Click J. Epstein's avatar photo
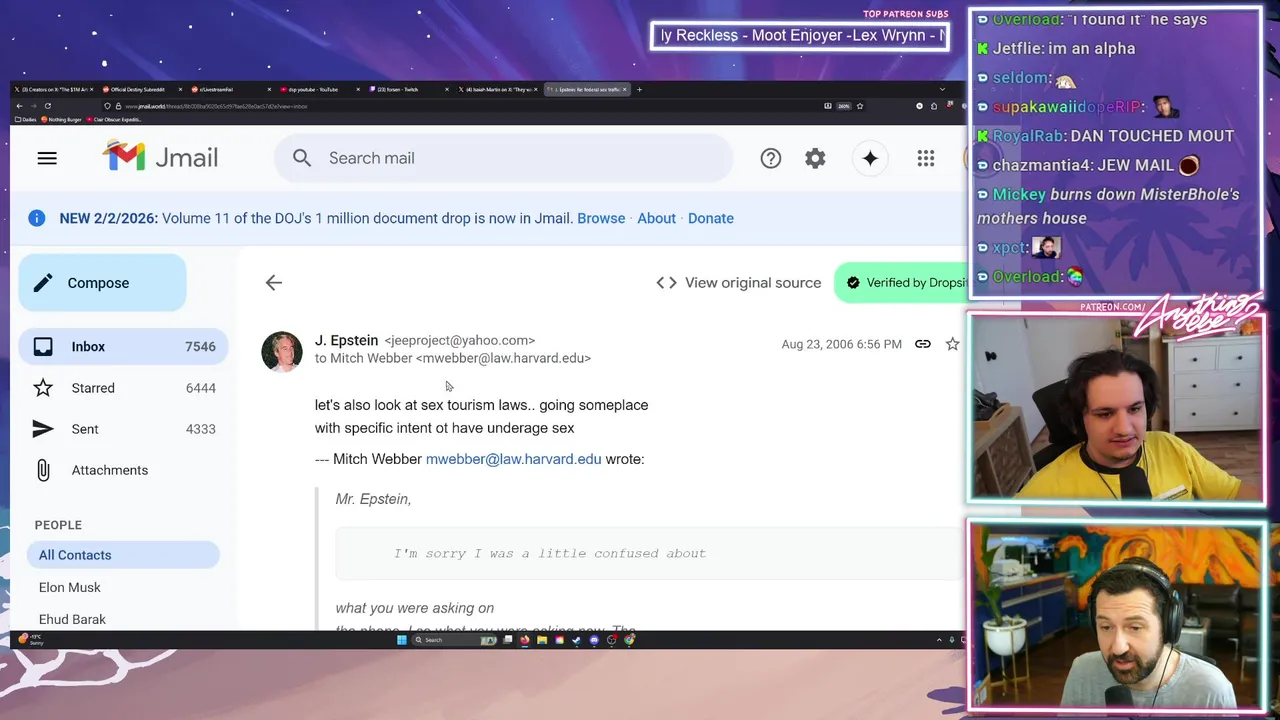This screenshot has width=1280, height=720. click(282, 352)
